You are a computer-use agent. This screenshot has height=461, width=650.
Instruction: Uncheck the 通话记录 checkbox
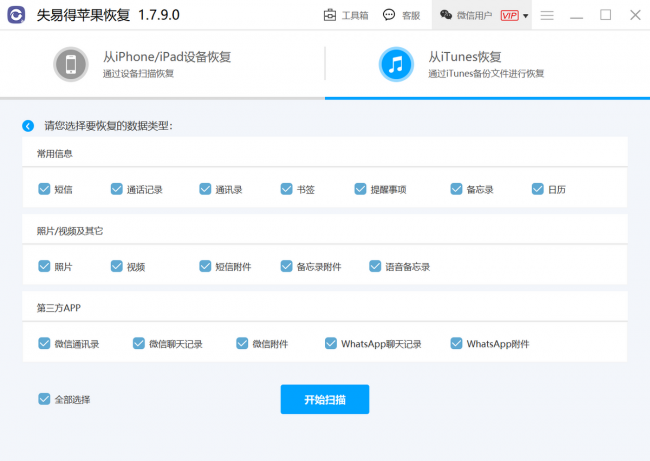tap(116, 189)
